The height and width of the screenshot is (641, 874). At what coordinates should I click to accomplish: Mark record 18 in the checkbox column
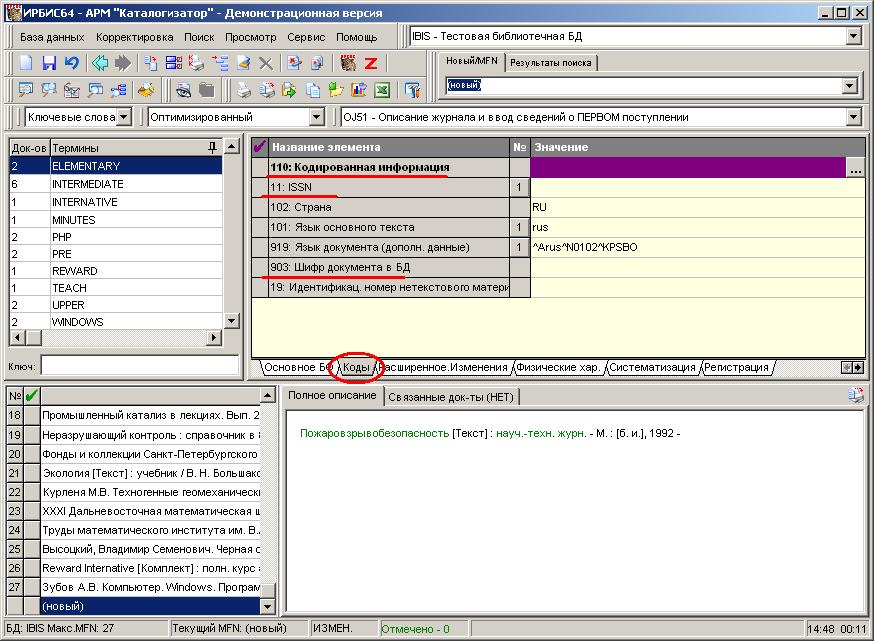pos(32,415)
